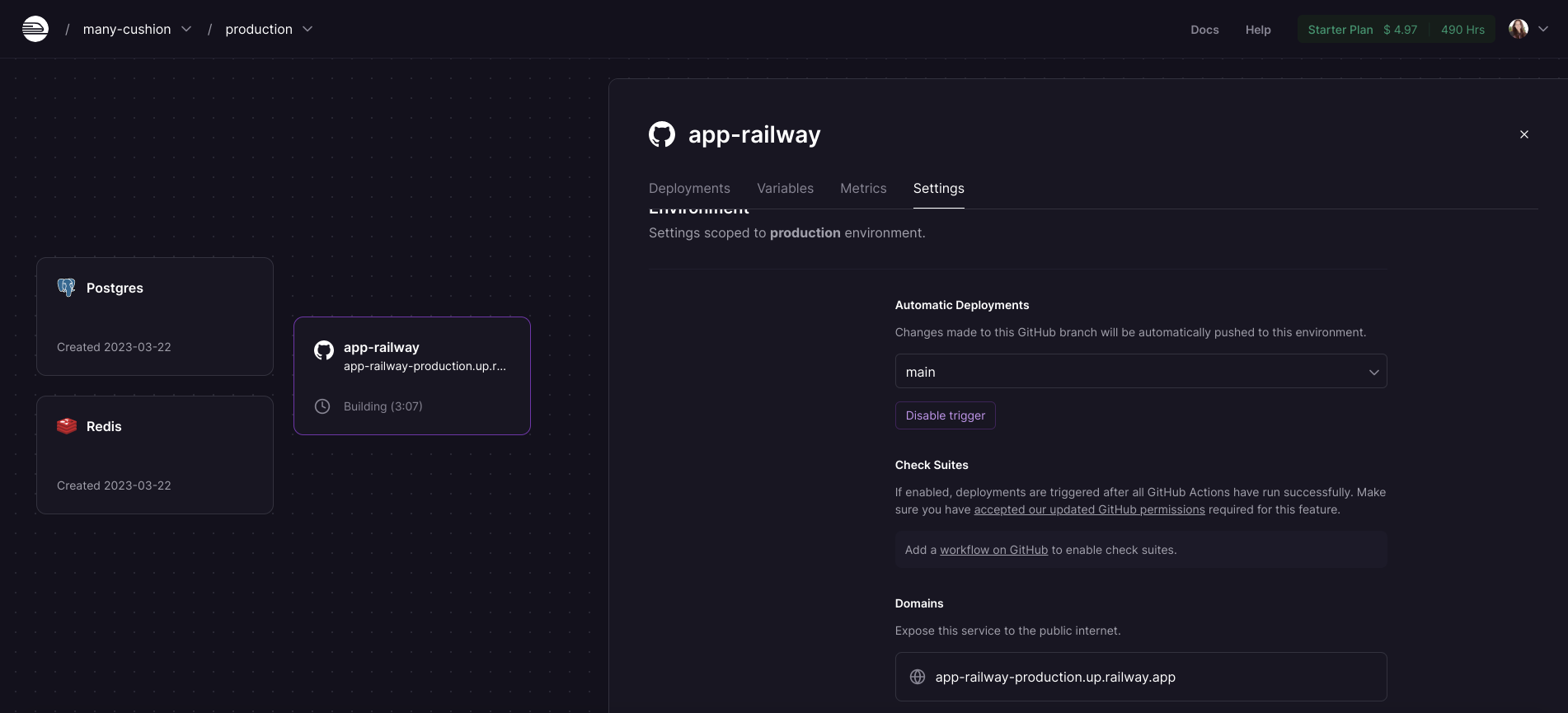The image size is (1568, 713).
Task: Click Created 2023-03-22 on Postgres card
Action: click(114, 347)
